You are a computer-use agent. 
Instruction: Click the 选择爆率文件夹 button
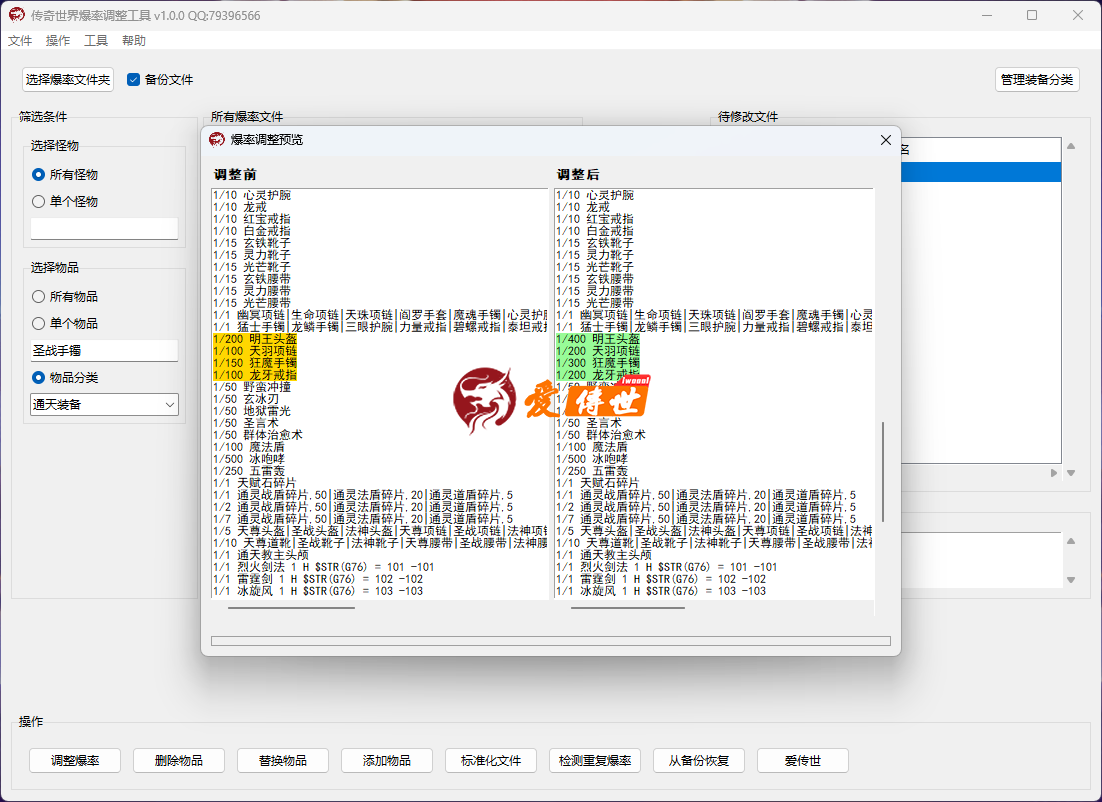[68, 80]
